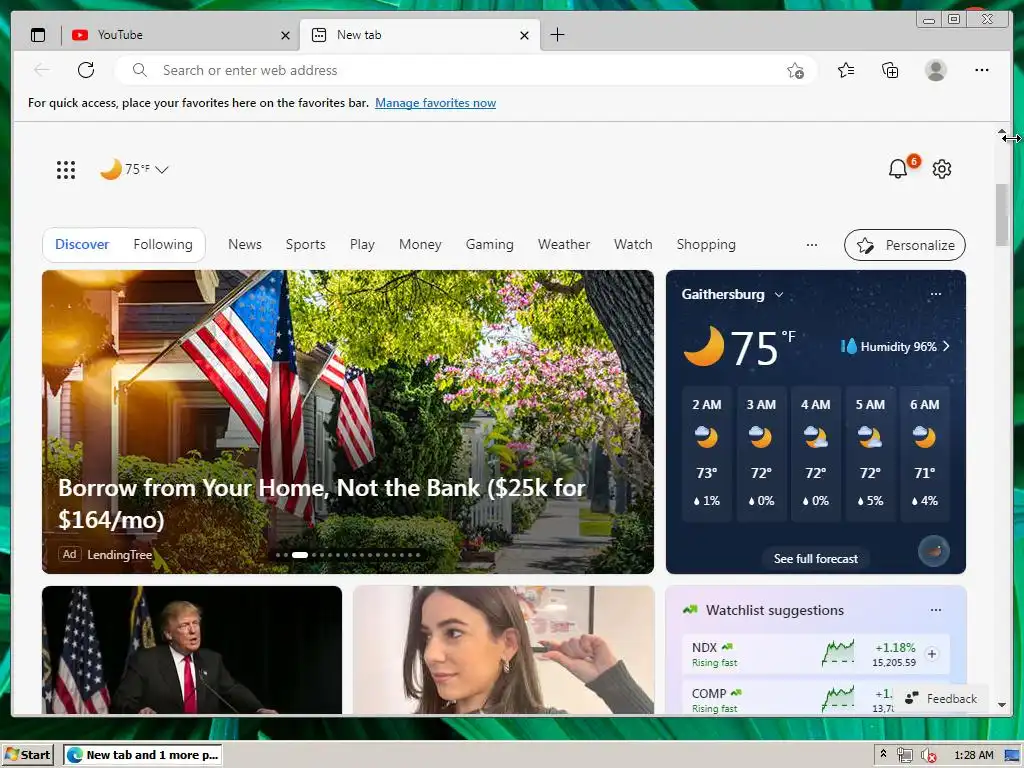Image resolution: width=1024 pixels, height=768 pixels.
Task: Click the YouTube favicon in the tab strip
Action: [x=80, y=35]
